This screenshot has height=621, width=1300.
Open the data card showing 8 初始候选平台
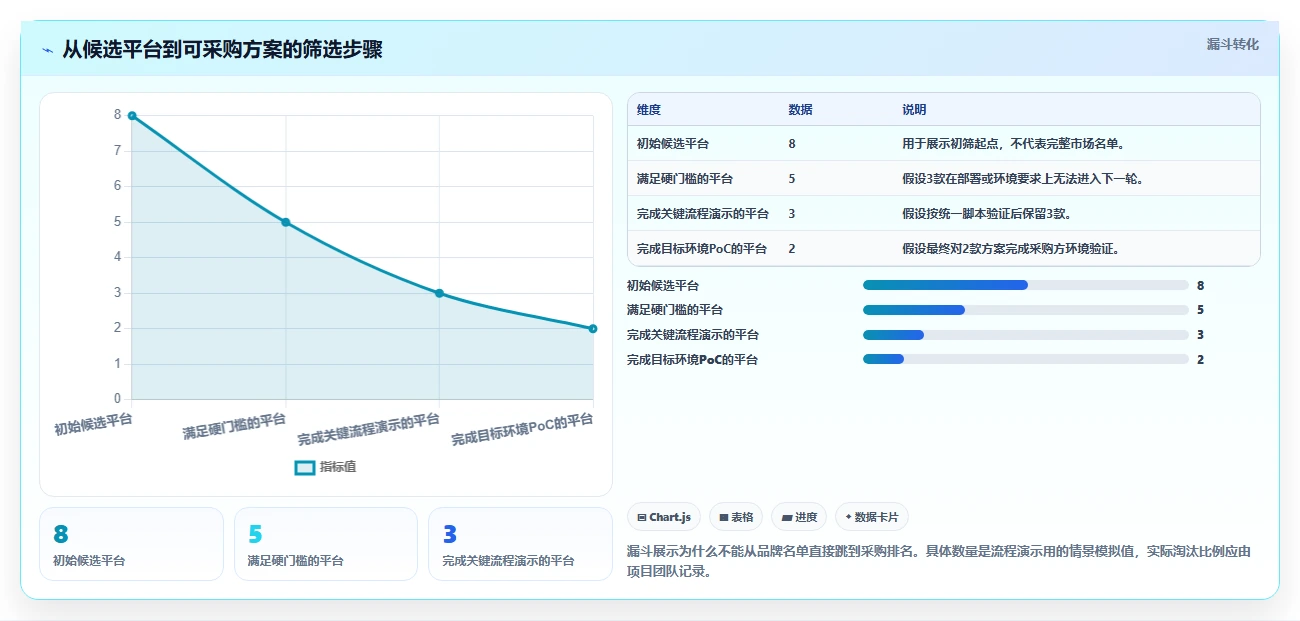pos(131,544)
